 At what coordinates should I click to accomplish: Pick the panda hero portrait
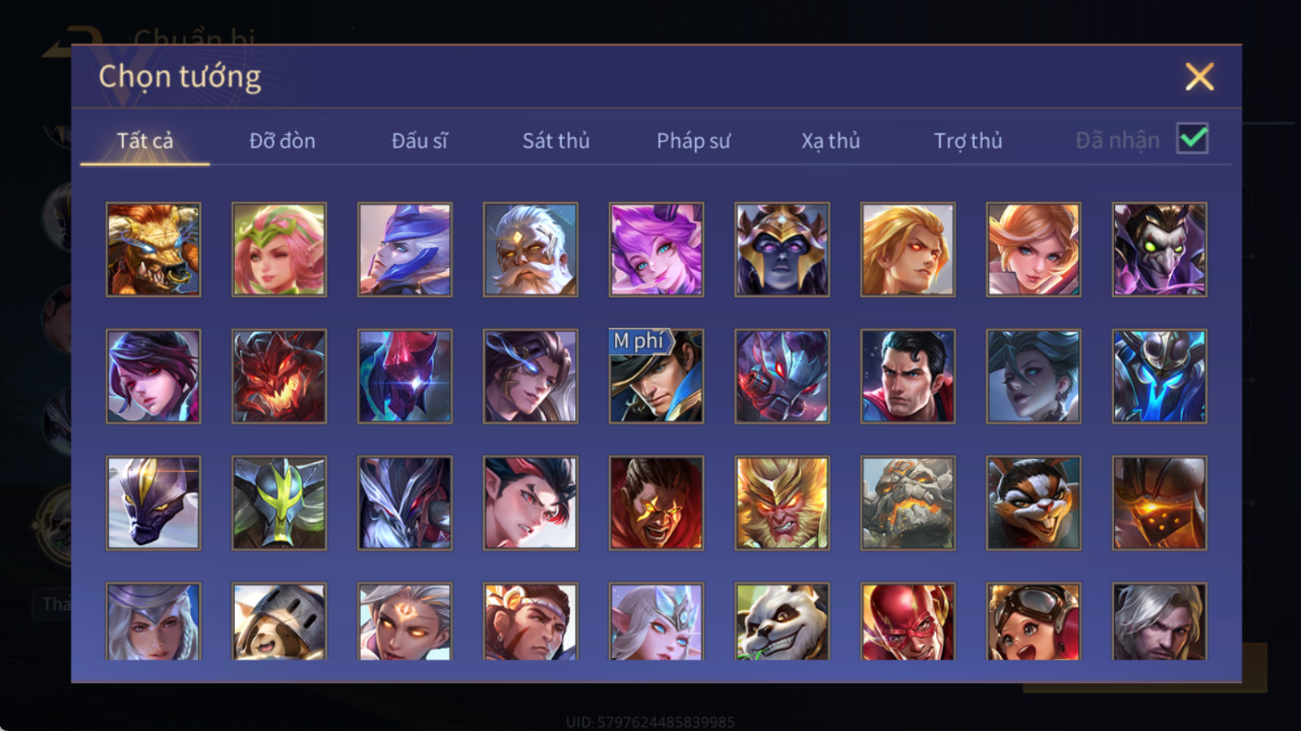click(x=782, y=622)
